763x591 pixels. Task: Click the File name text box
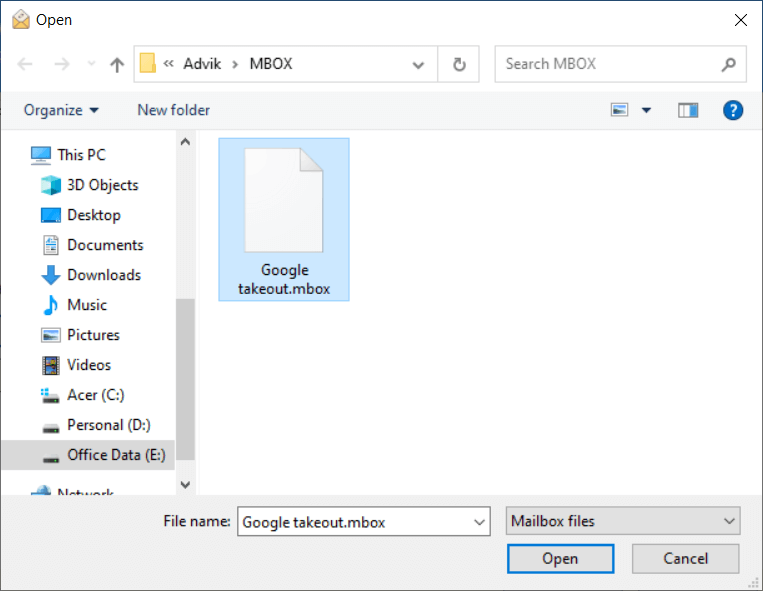[x=363, y=521]
